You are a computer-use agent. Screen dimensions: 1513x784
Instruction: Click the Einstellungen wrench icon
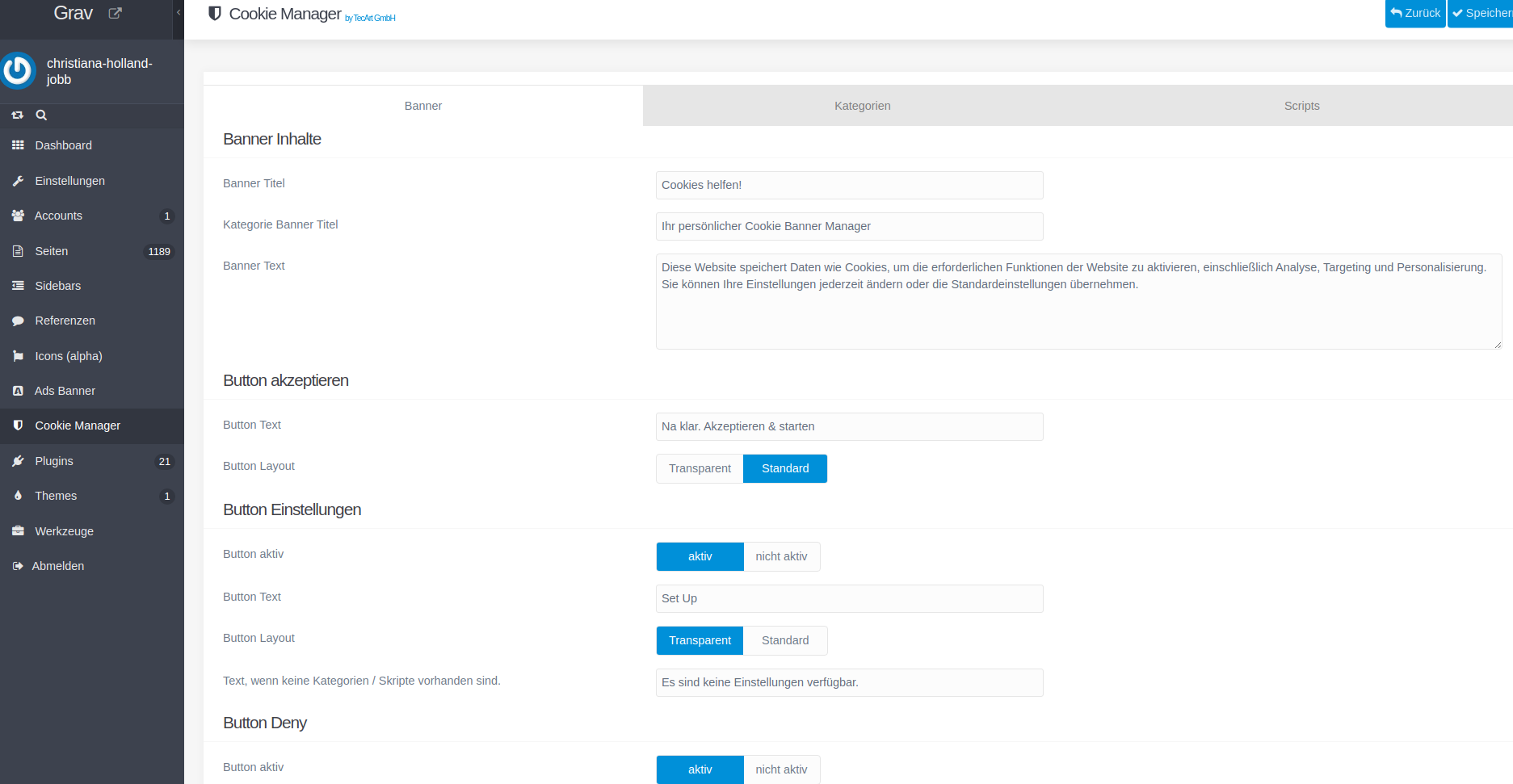tap(18, 181)
